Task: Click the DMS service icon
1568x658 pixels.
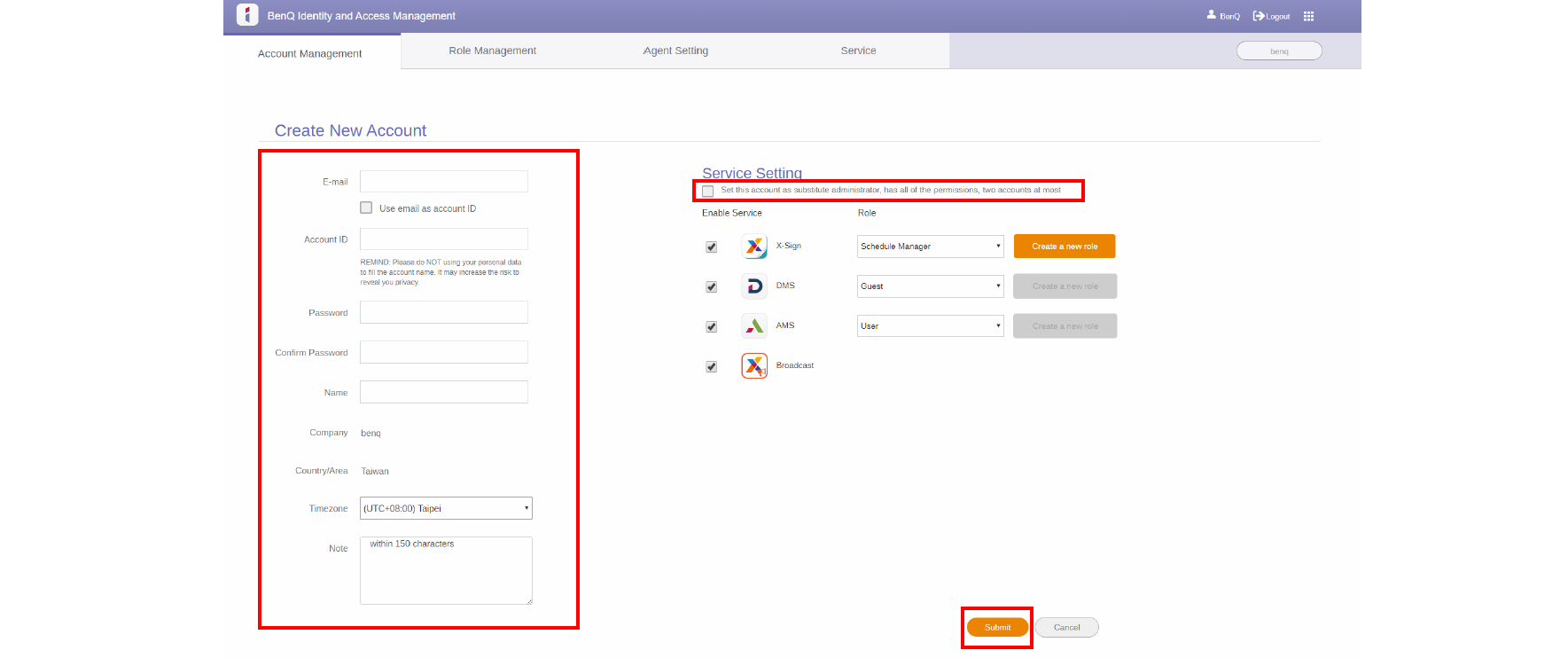Action: coord(754,286)
